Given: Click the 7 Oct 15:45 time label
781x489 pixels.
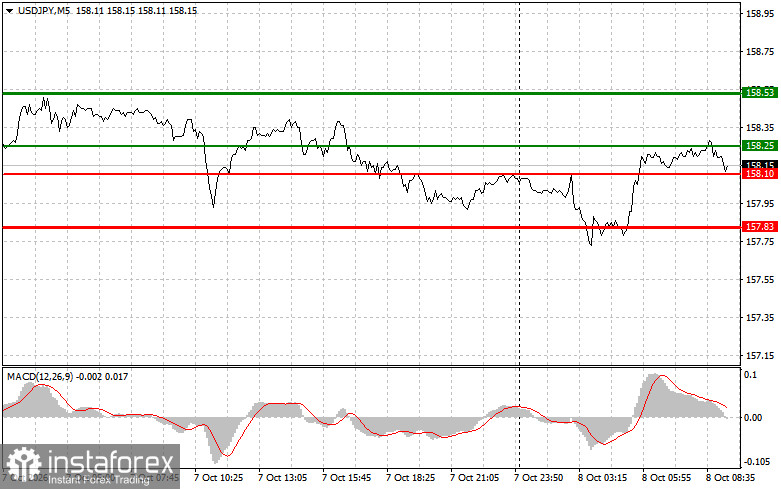Looking at the screenshot, I should pos(347,478).
